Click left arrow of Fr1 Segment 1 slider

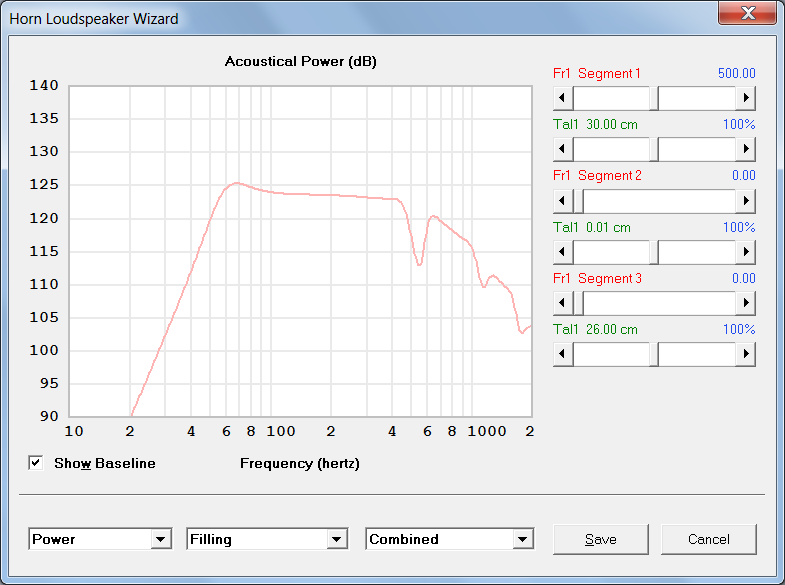click(x=563, y=98)
